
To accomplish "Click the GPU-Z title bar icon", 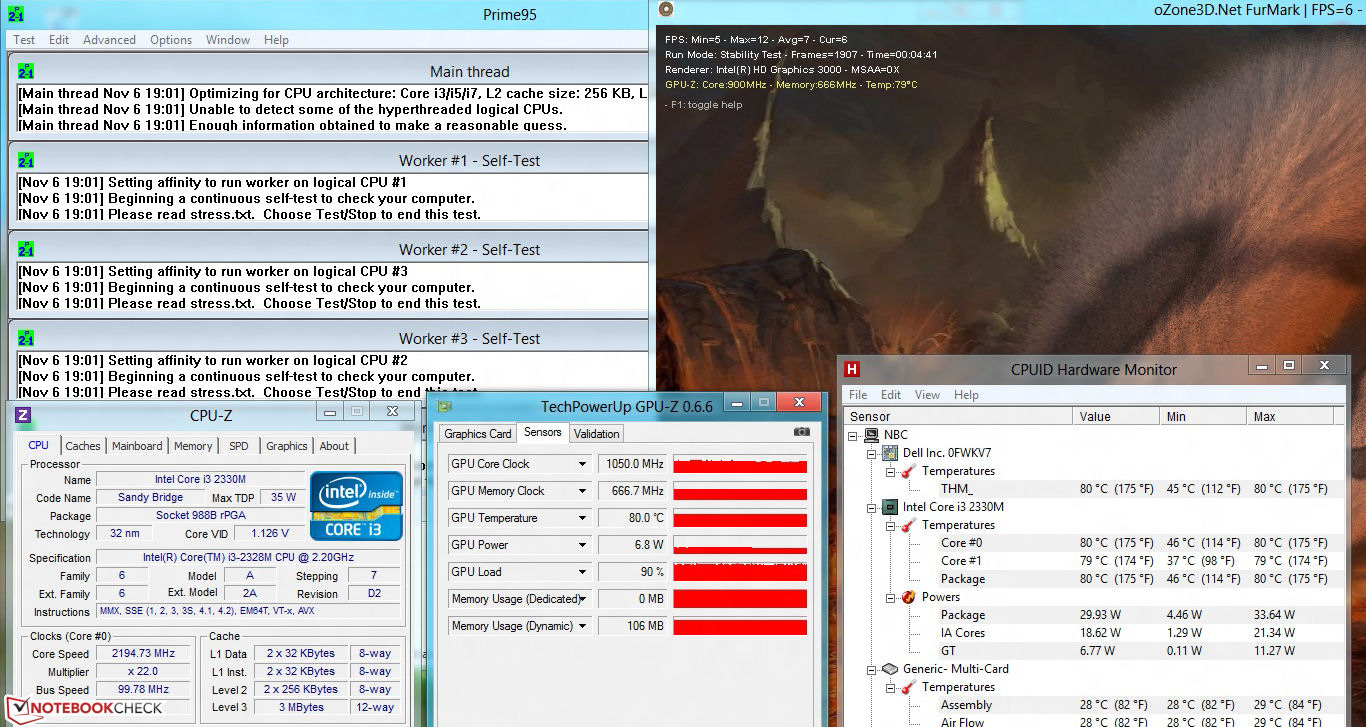I will click(x=445, y=406).
